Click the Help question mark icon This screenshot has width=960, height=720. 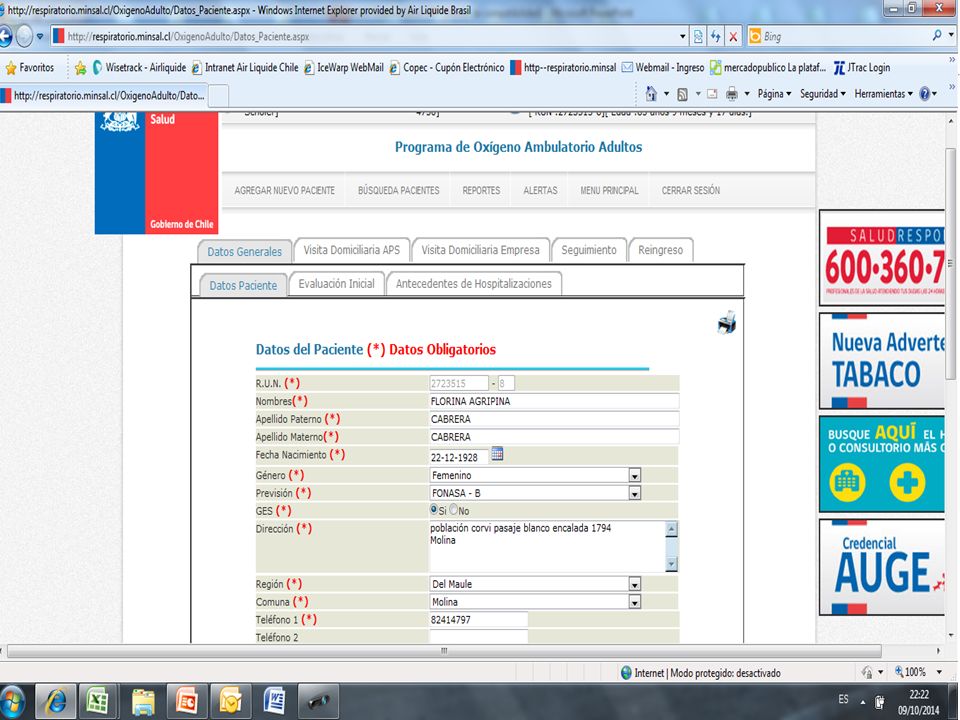(924, 94)
